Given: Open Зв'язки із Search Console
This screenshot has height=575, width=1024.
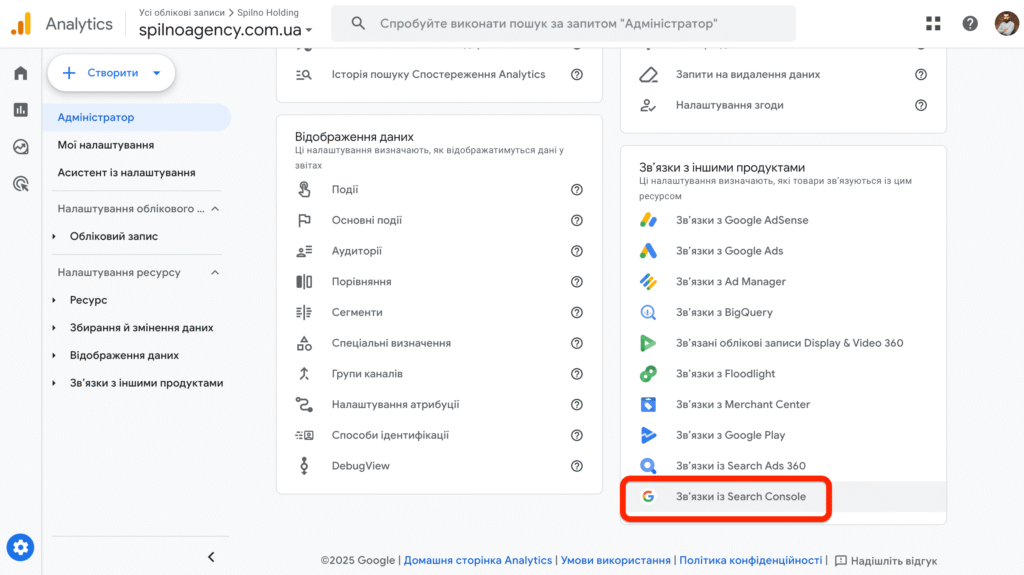Looking at the screenshot, I should tap(783, 497).
